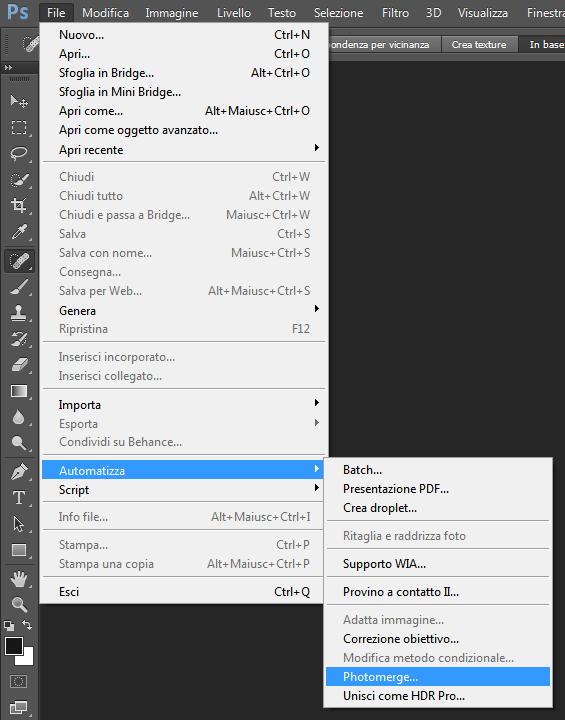Expand the toolbar with double arrows
Screen dimensions: 565x720
[x=8, y=68]
